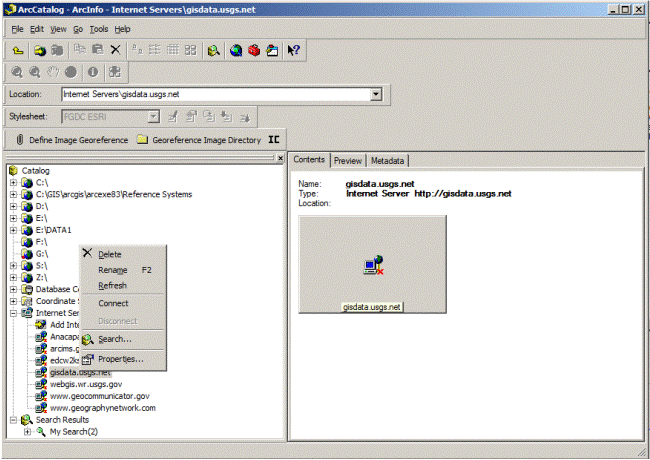Select the F:\ drive item
Viewport: 650px width, 460px height.
coord(41,242)
